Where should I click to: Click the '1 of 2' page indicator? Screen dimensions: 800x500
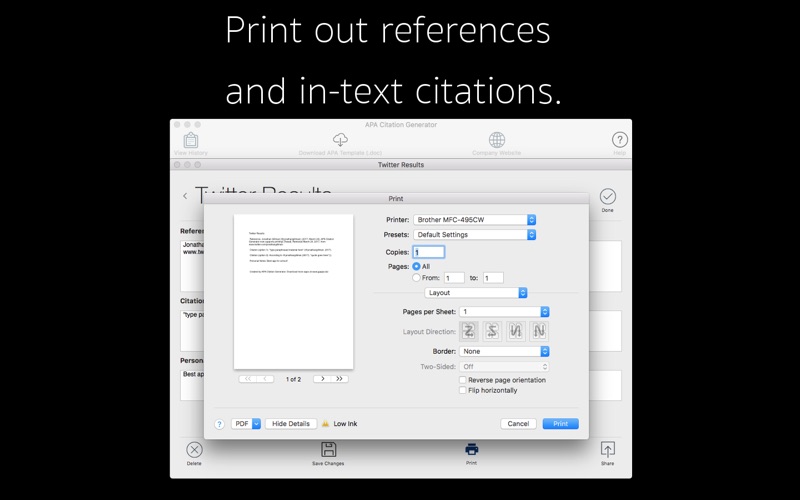point(293,380)
